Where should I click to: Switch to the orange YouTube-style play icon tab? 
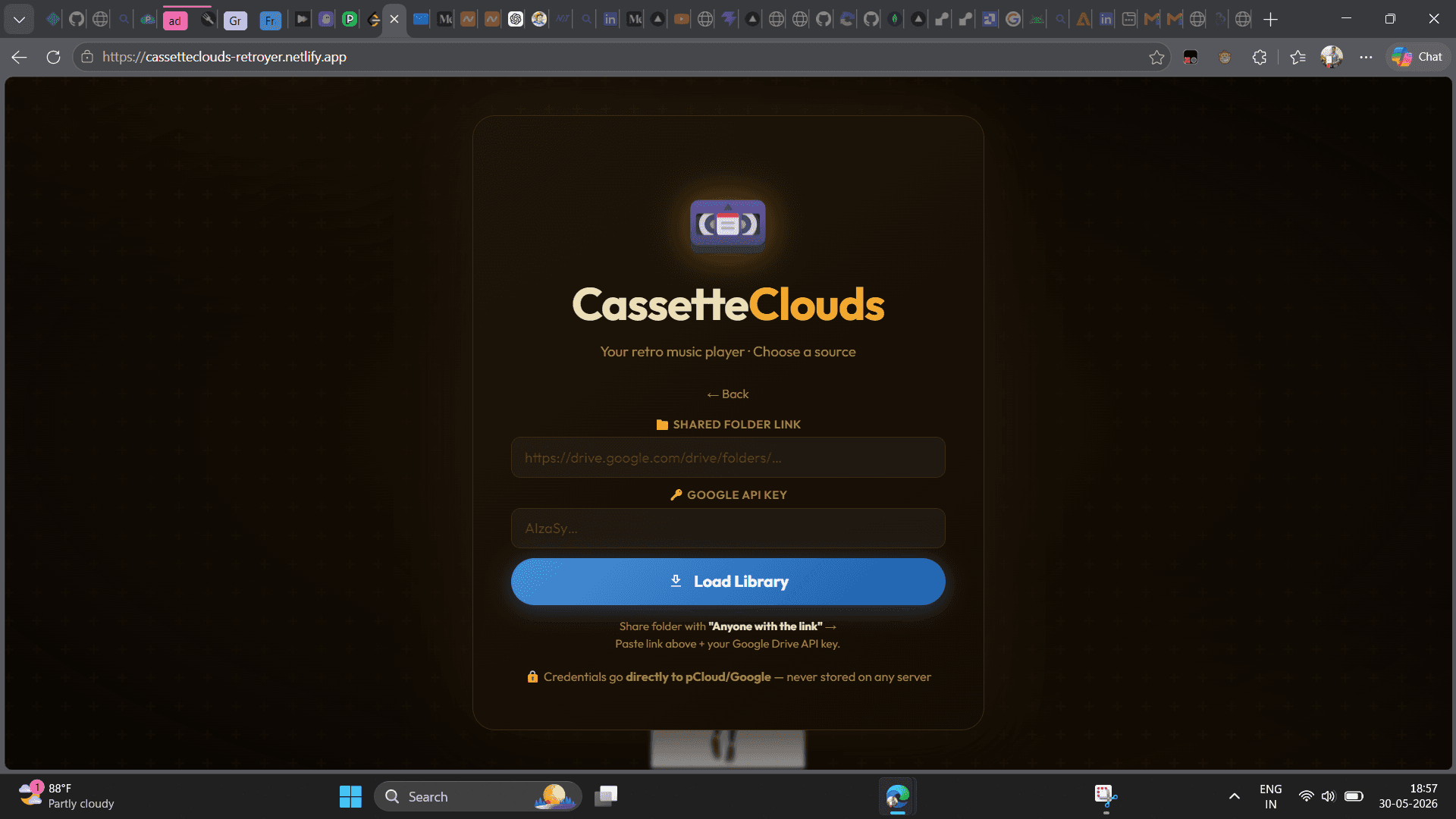point(682,19)
